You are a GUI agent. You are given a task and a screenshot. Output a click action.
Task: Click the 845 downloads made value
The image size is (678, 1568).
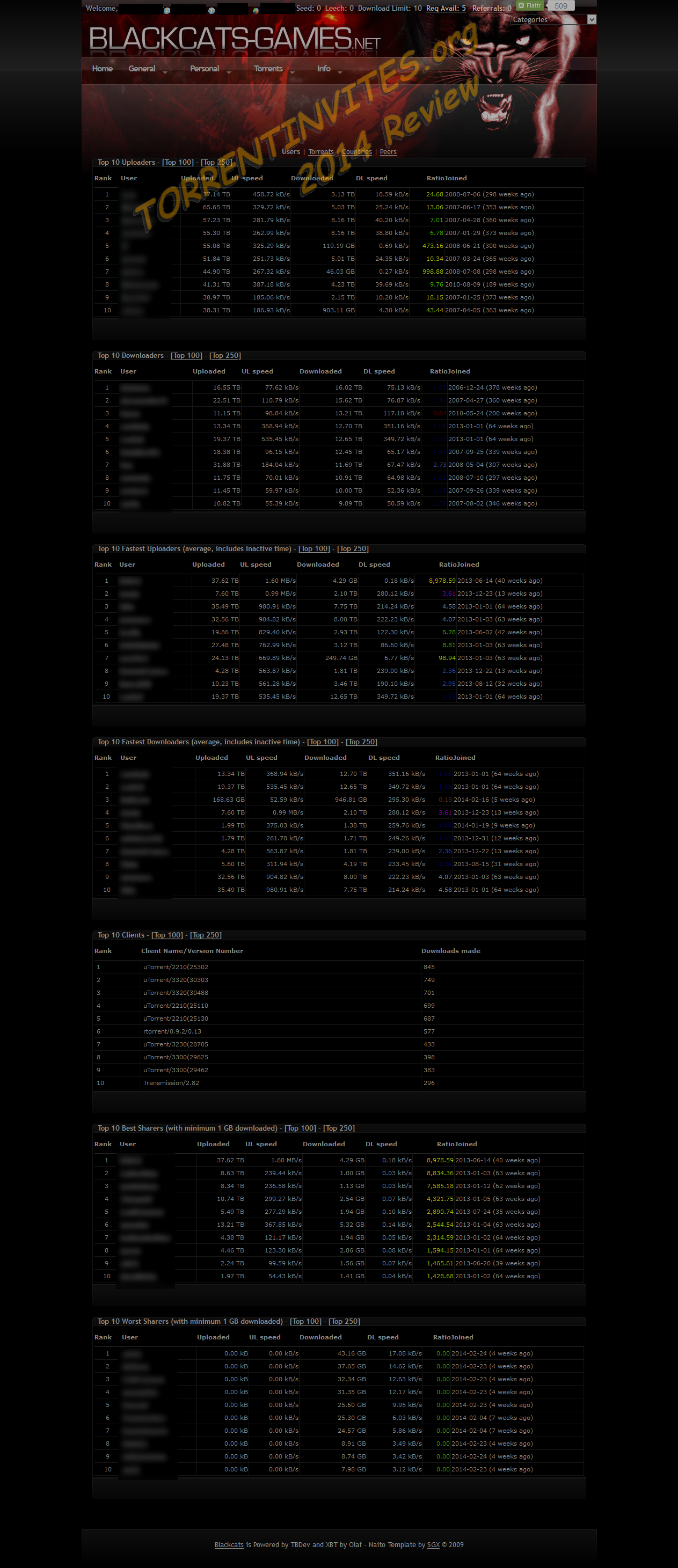(x=429, y=967)
